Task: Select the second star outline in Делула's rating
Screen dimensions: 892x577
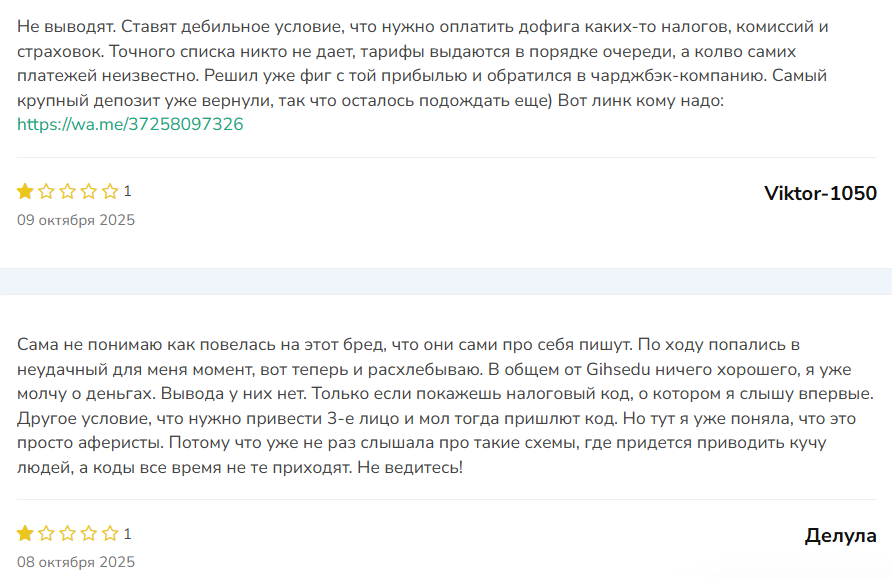Action: click(46, 535)
